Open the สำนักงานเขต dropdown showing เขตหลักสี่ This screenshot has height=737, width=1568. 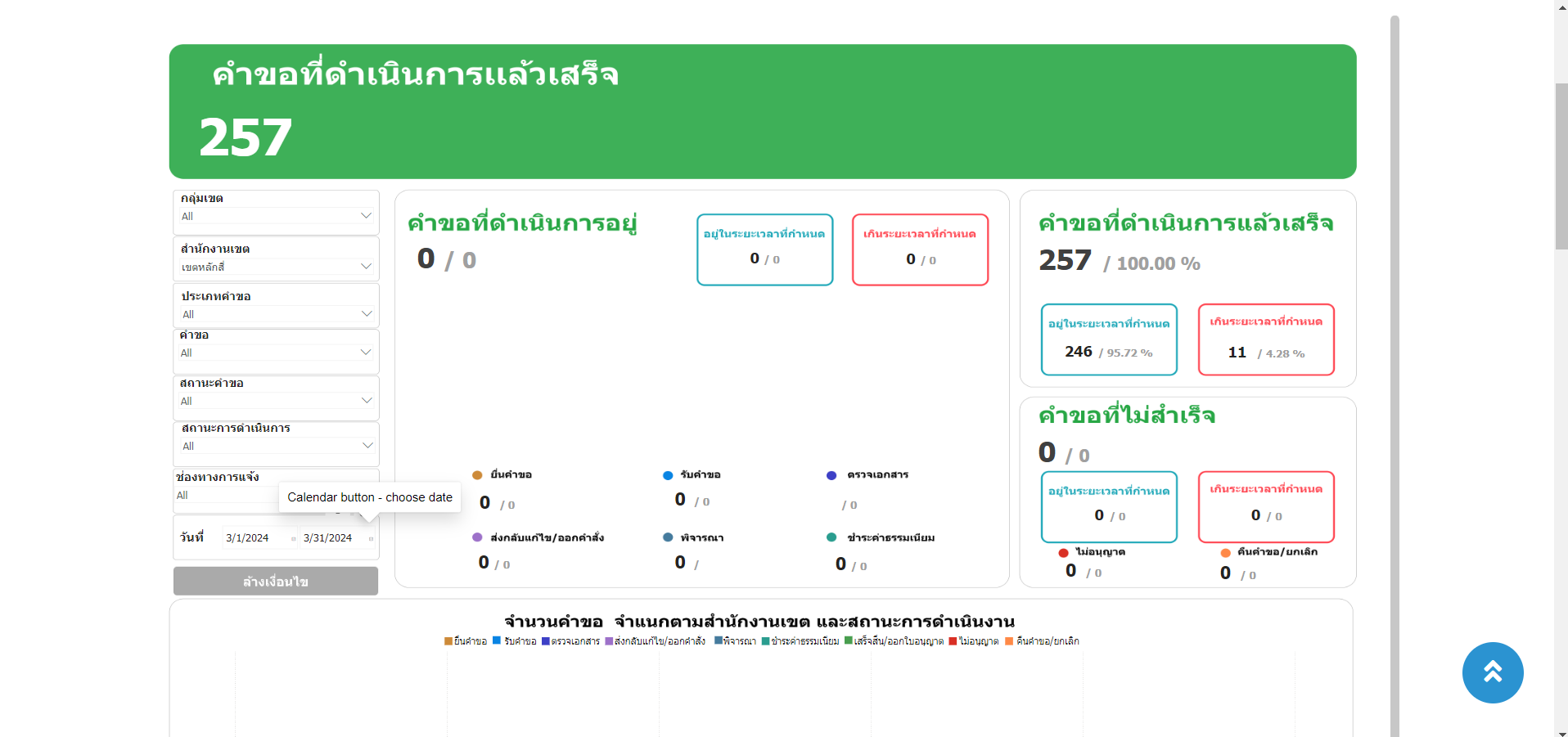pos(276,267)
